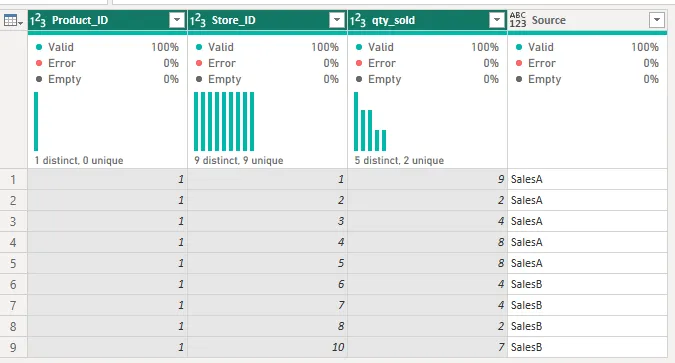Screen dimensions: 675x363
Task: Click Valid 100% under Product_ID
Action: (107, 47)
